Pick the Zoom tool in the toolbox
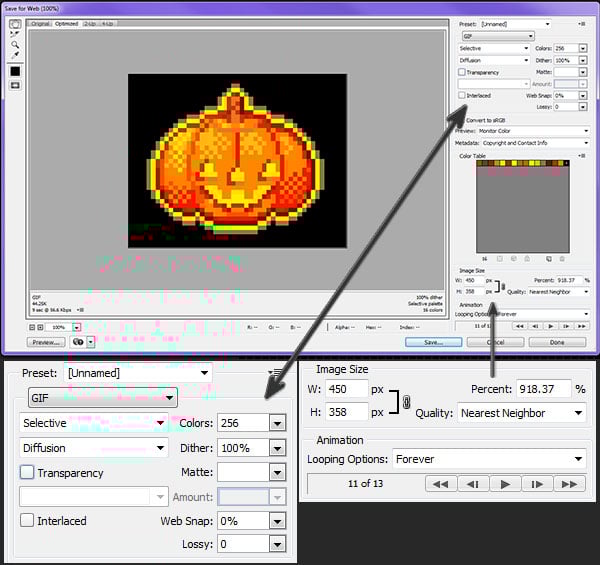600x565 pixels. tap(15, 45)
